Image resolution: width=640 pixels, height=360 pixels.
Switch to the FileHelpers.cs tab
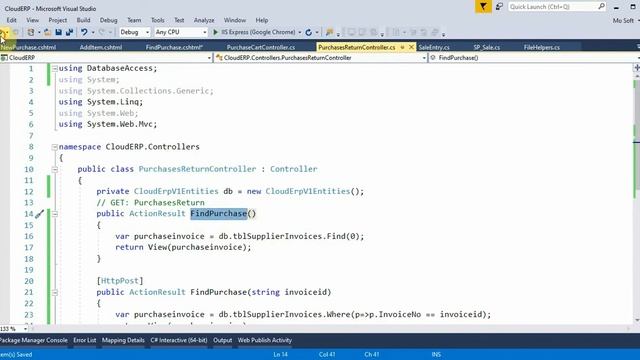(542, 47)
